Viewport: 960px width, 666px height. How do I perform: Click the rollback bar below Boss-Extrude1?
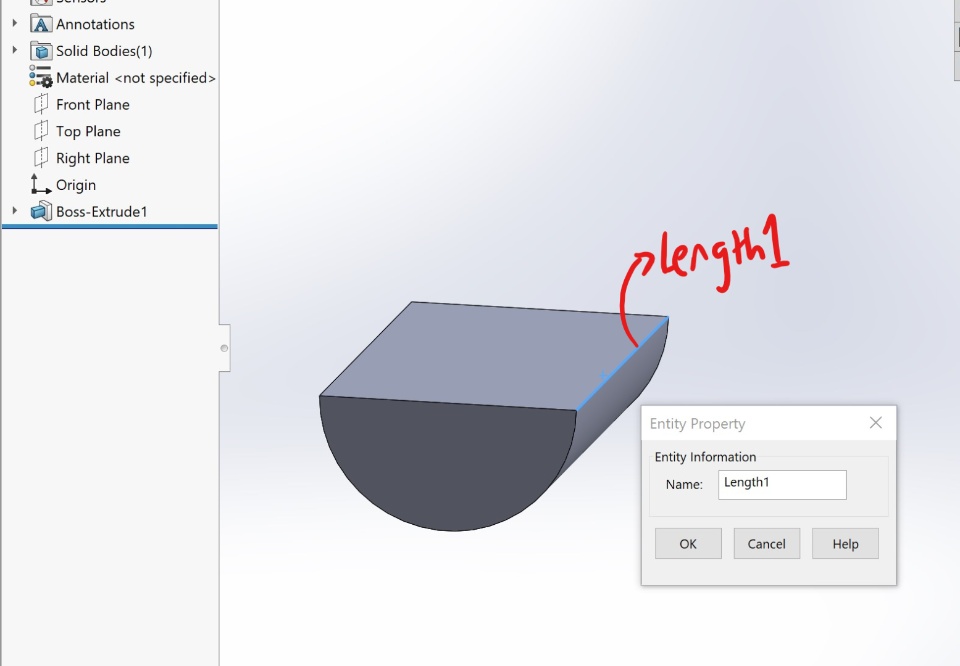(110, 226)
